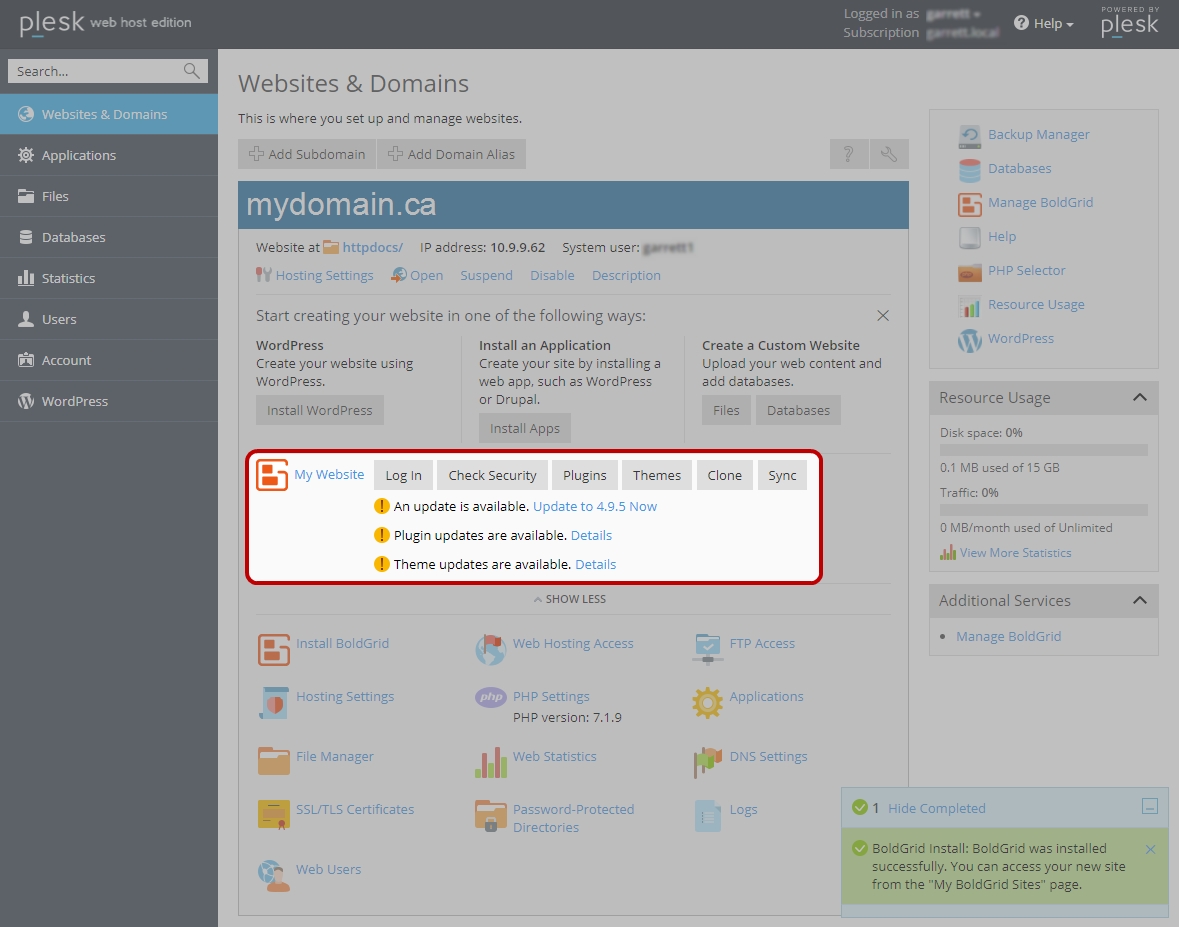Open the logged-in user dropdown

coord(953,14)
